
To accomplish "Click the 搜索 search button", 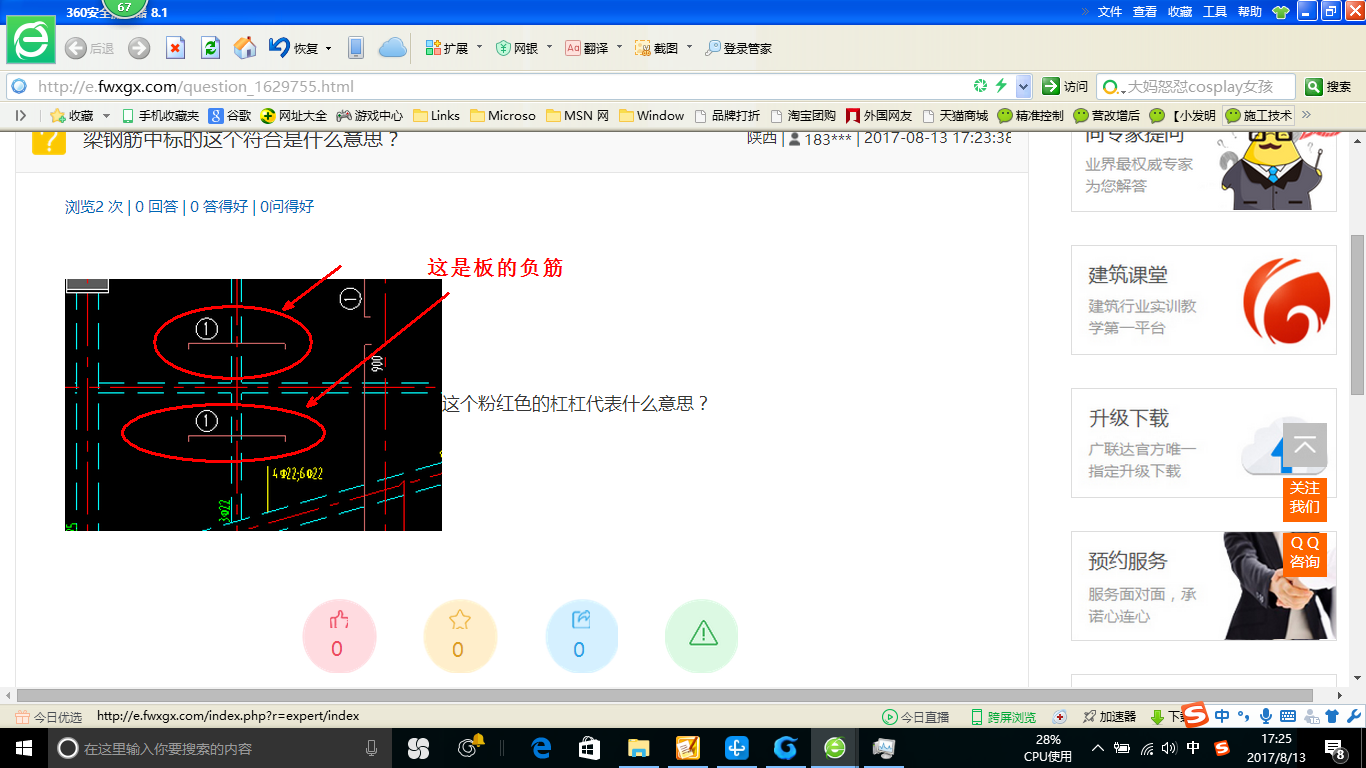I will (1329, 87).
